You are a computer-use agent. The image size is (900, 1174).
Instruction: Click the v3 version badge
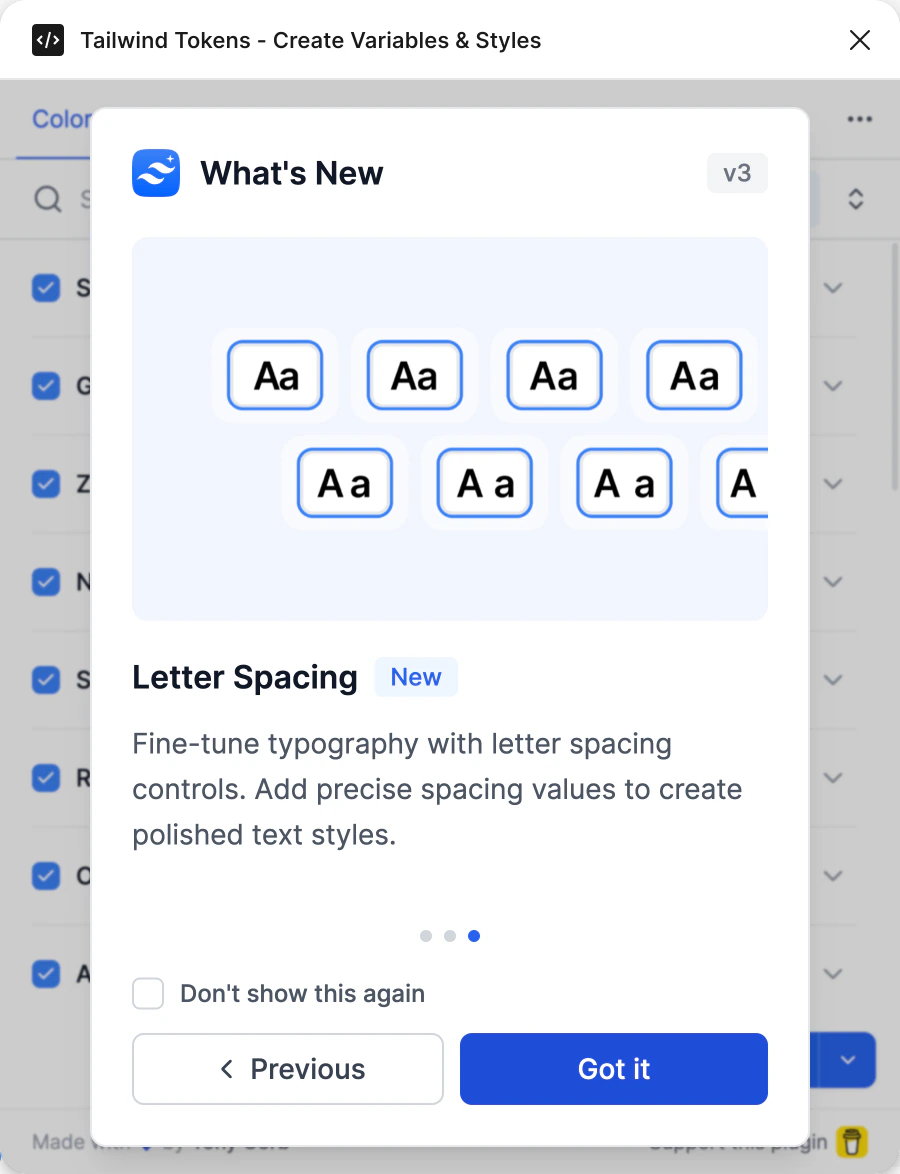tap(738, 173)
